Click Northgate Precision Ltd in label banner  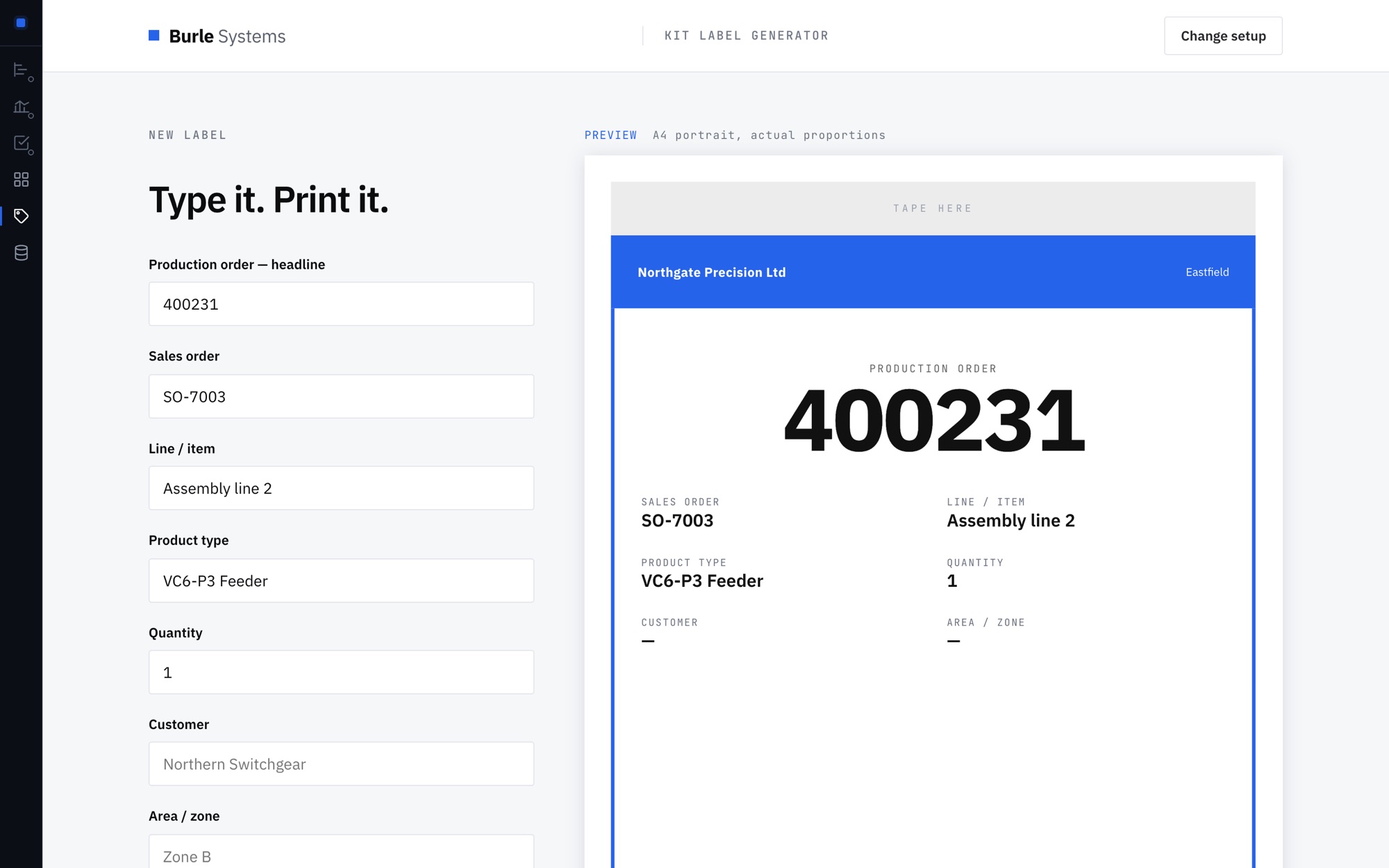pyautogui.click(x=712, y=272)
